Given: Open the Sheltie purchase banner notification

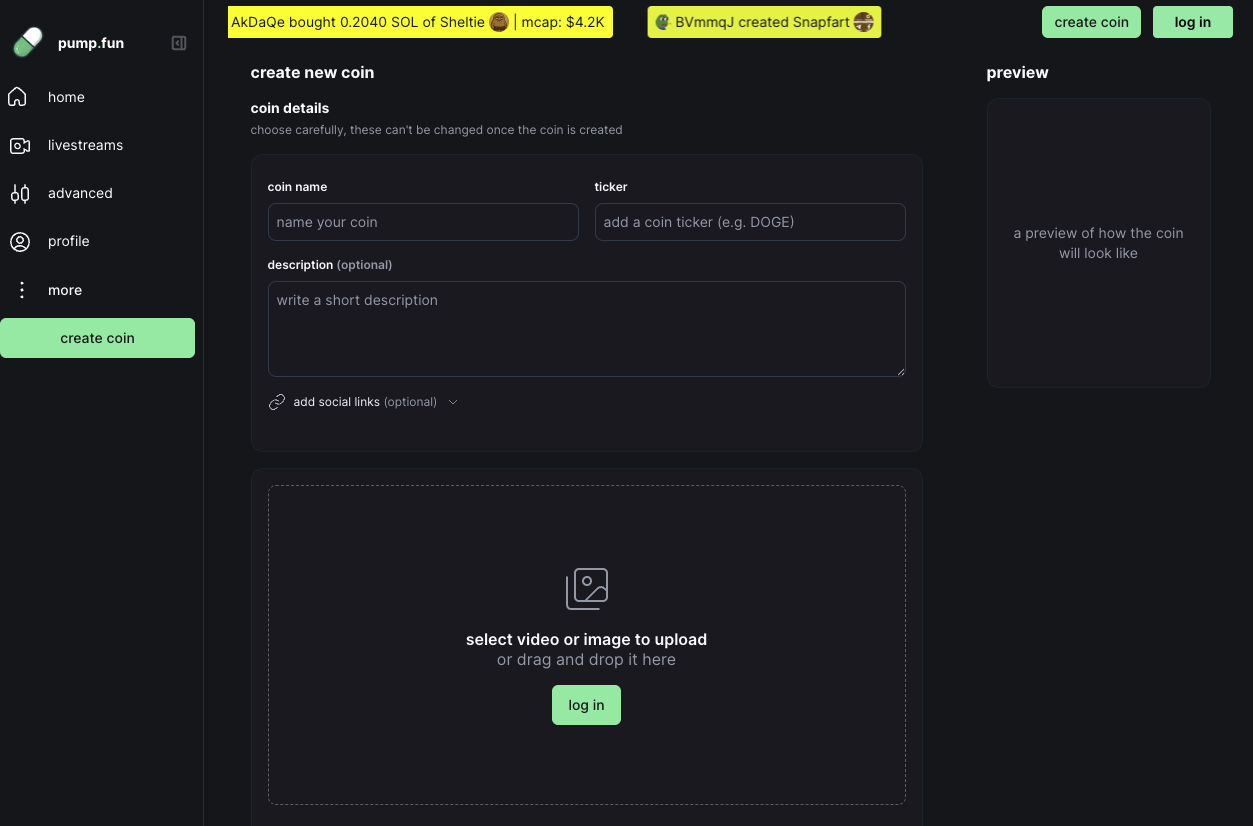Looking at the screenshot, I should tap(420, 21).
